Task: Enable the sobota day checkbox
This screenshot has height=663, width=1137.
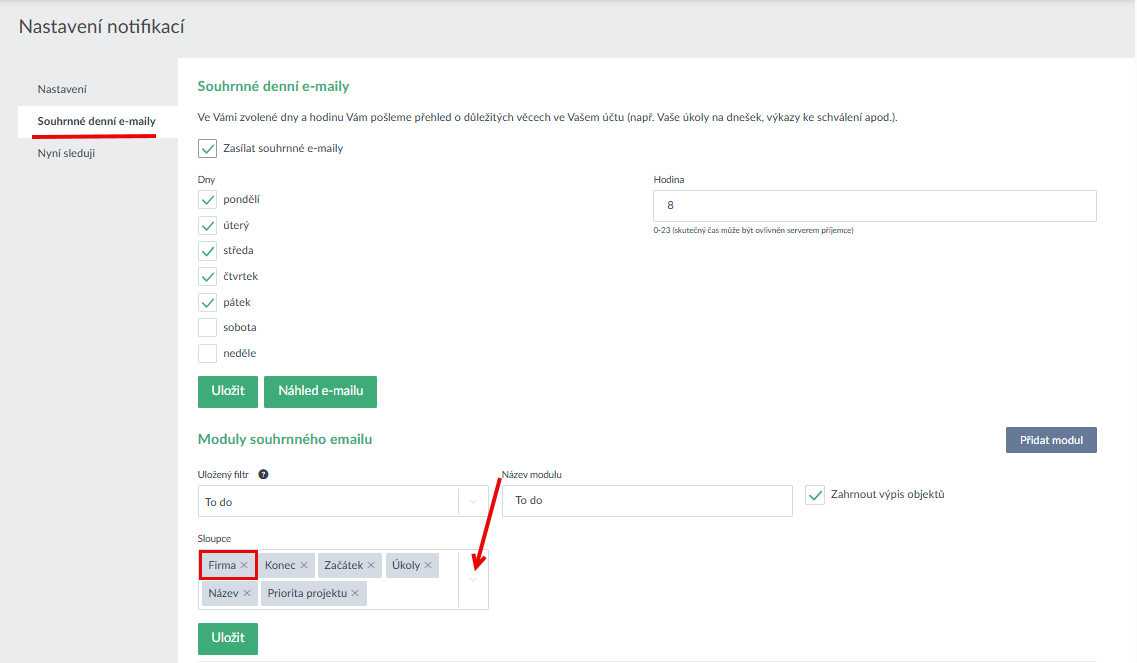Action: click(207, 328)
